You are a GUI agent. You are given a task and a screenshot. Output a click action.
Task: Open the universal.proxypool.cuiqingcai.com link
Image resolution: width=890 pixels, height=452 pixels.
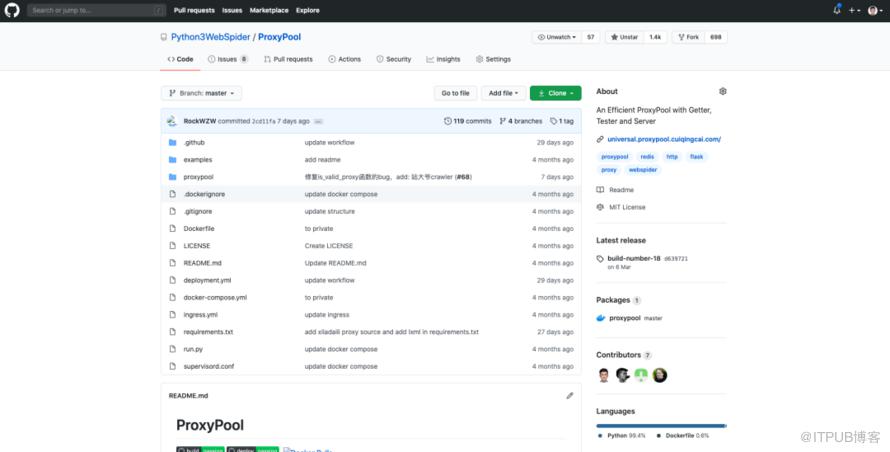664,139
